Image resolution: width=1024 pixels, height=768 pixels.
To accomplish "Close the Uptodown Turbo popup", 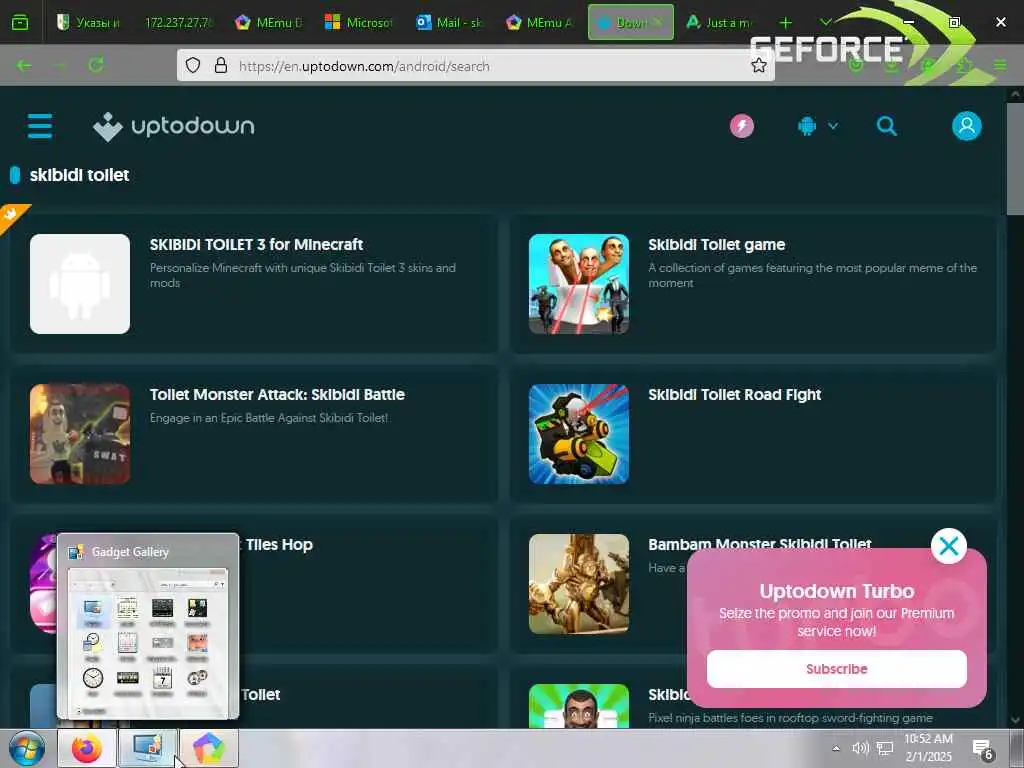I will [x=948, y=546].
